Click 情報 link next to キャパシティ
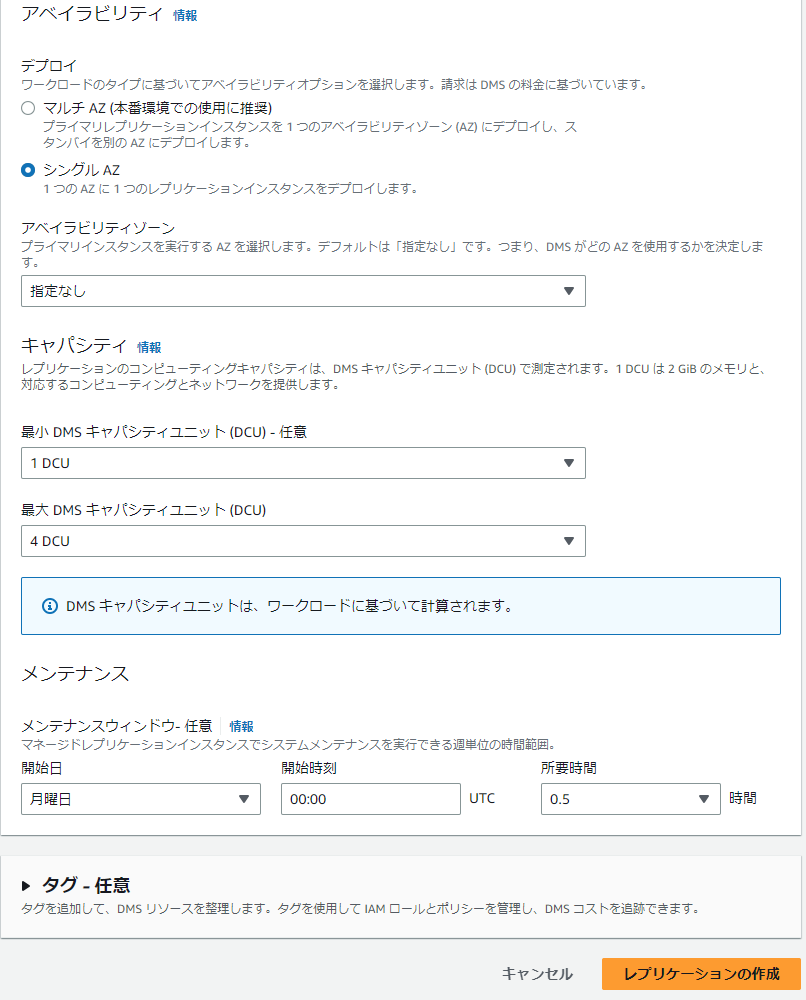The image size is (806, 1000). tap(149, 347)
